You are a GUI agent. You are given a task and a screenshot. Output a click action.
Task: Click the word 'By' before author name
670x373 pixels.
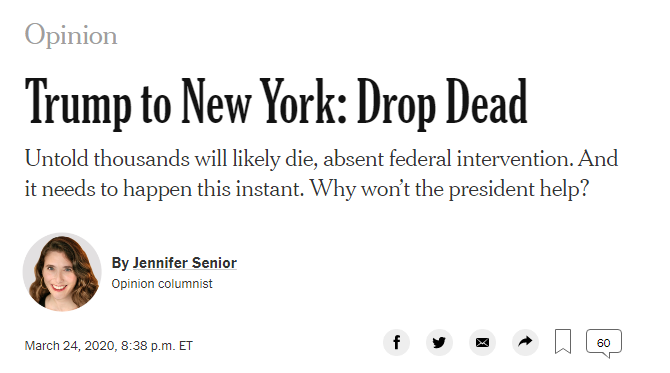[120, 263]
